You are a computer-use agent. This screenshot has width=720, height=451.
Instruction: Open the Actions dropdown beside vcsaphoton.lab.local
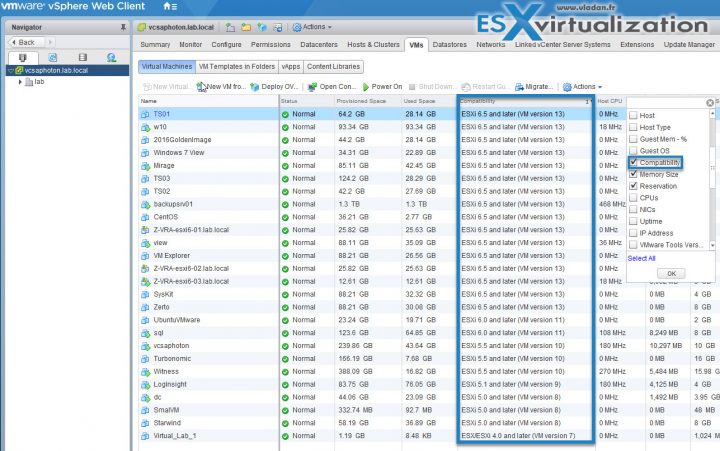312,27
